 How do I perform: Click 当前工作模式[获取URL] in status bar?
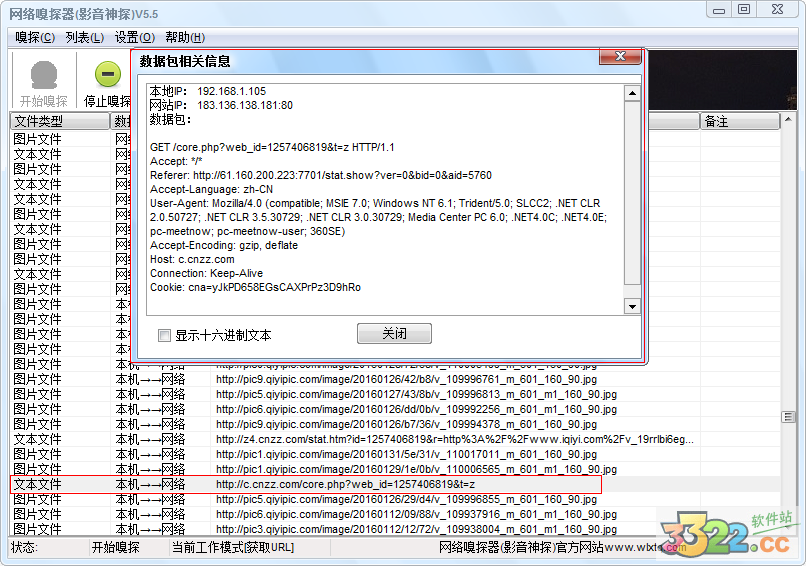(233, 547)
